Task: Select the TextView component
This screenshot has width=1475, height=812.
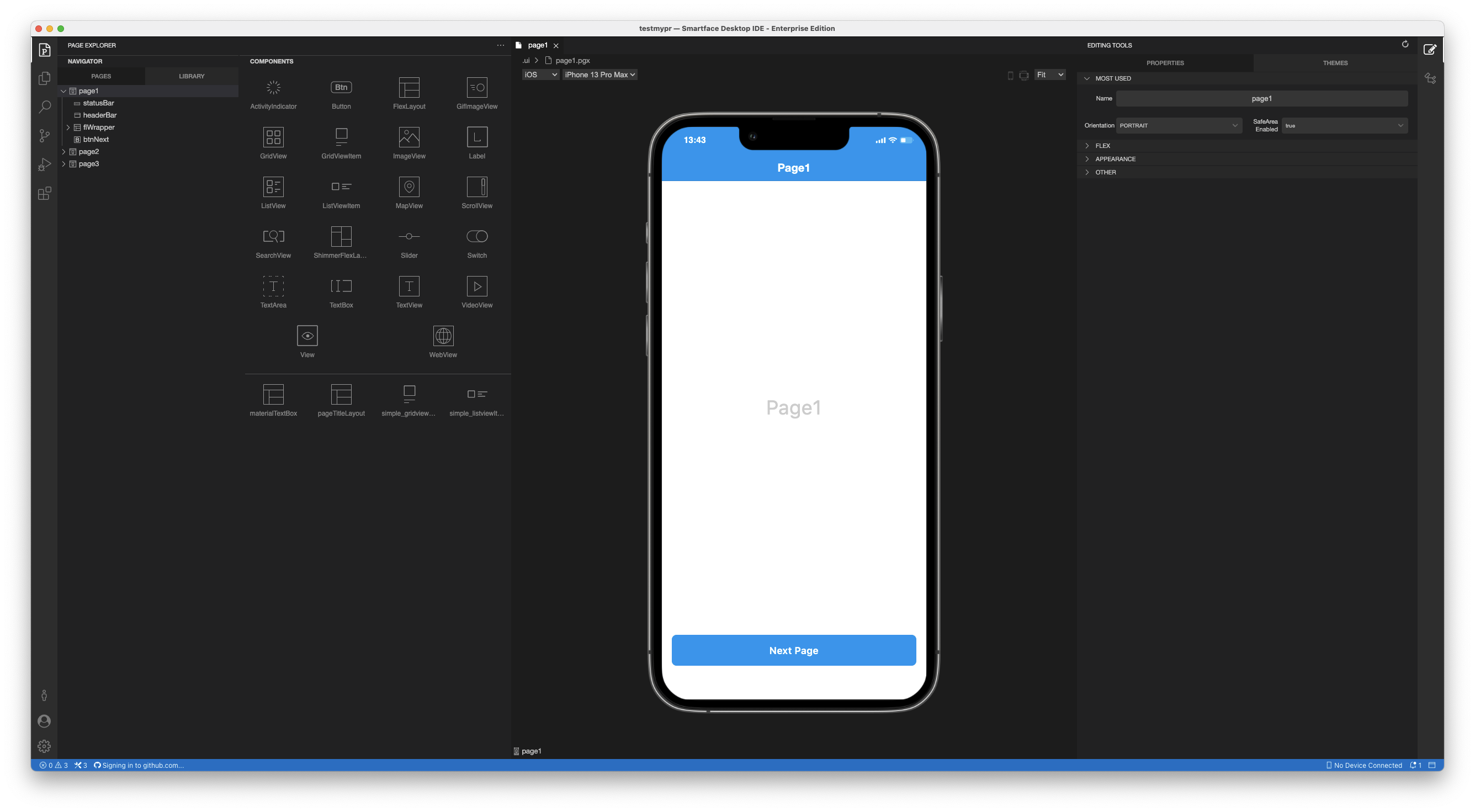Action: pyautogui.click(x=409, y=293)
